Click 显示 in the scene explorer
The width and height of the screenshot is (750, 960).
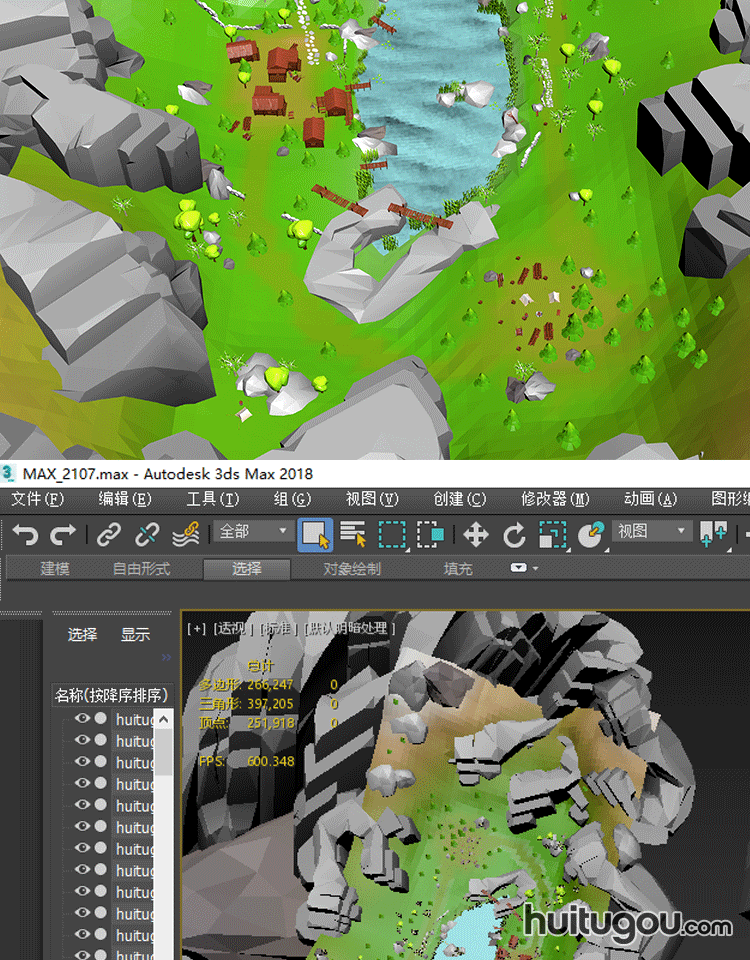[135, 634]
